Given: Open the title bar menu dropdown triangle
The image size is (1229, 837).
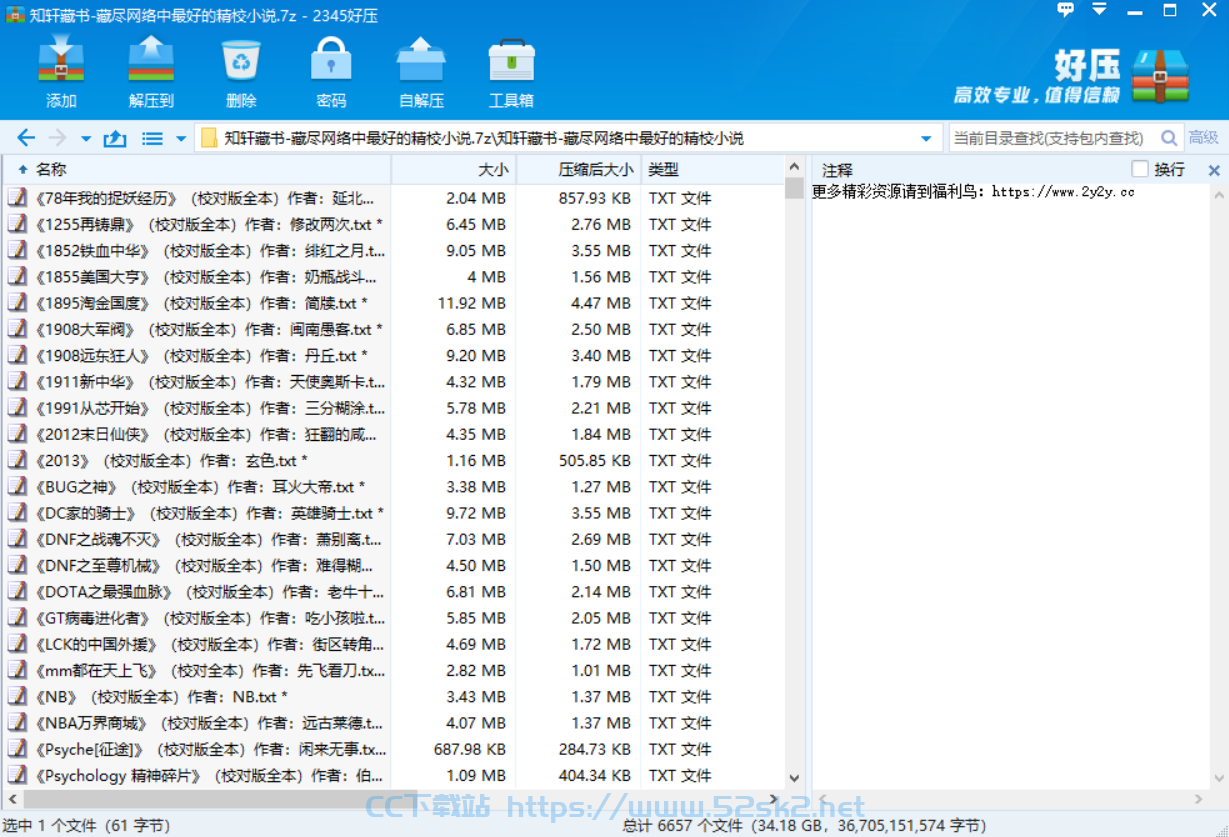Looking at the screenshot, I should click(x=1099, y=10).
